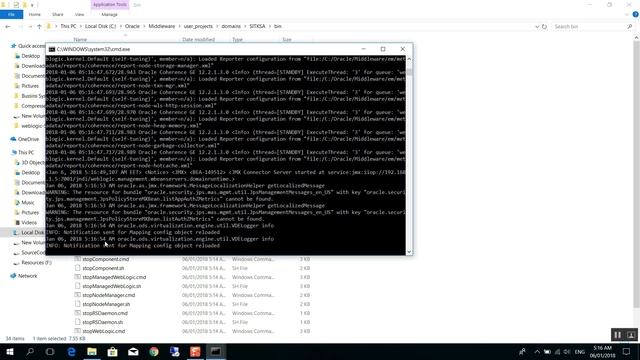The height and width of the screenshot is (360, 640).
Task: Navigate to Local Disk (C:) breadcrumb
Action: 100,26
